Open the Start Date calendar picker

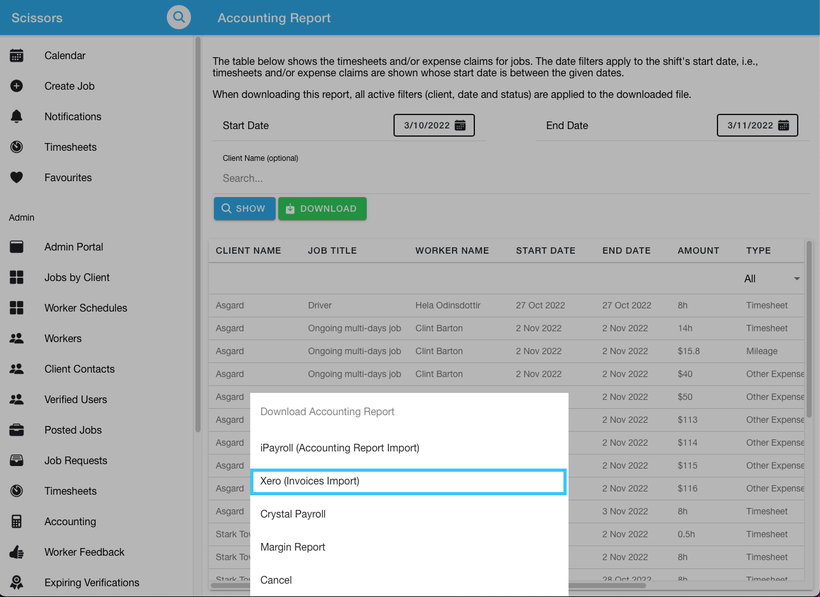tap(460, 125)
